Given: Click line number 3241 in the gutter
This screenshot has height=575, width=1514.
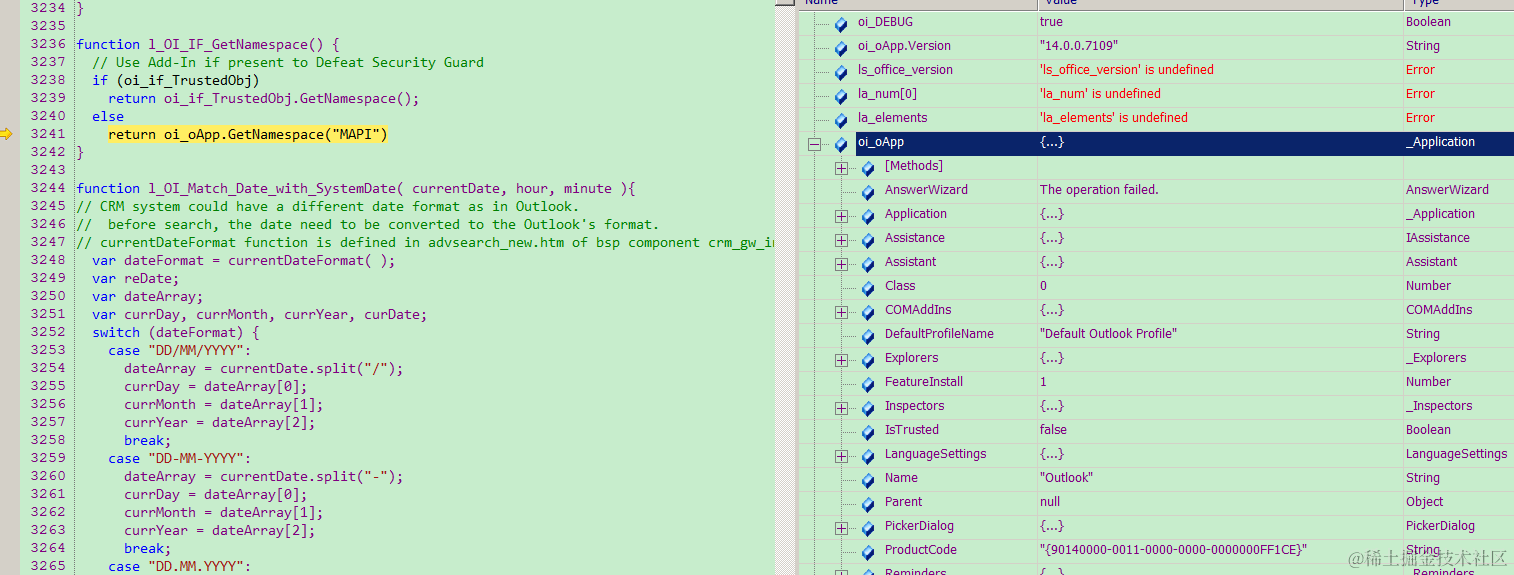Looking at the screenshot, I should tap(48, 134).
